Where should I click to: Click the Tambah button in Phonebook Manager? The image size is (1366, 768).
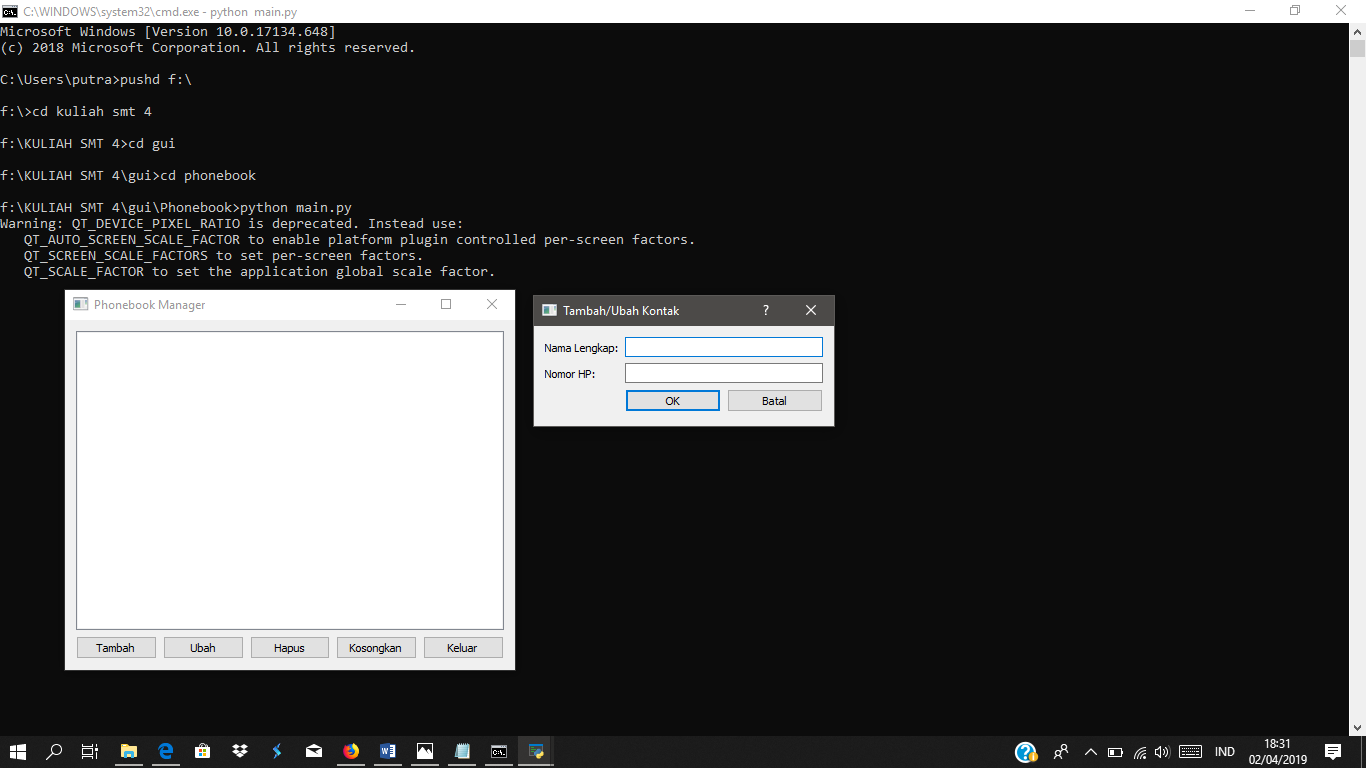click(x=116, y=647)
